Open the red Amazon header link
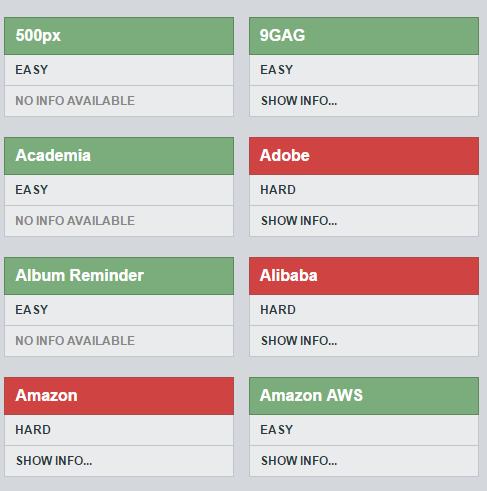 46,395
